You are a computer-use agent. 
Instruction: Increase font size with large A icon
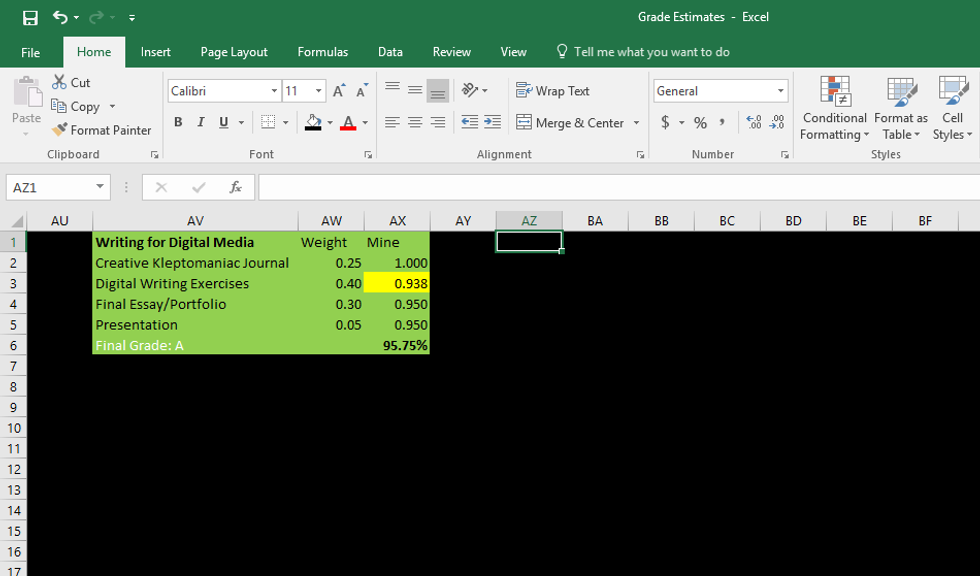338,91
